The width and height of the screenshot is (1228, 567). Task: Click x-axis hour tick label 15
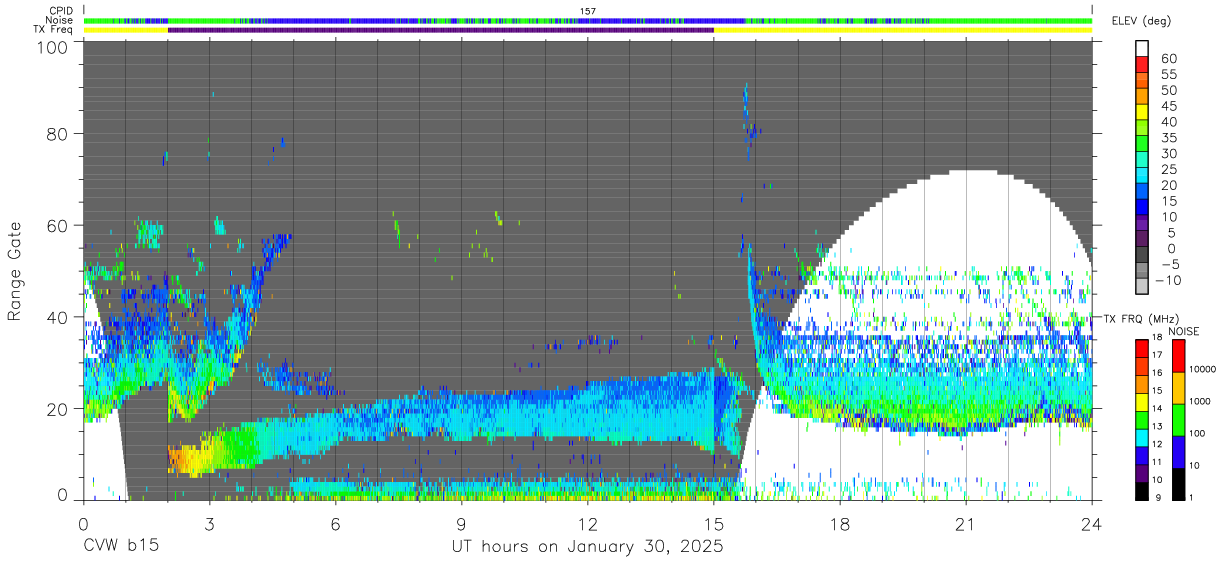pos(713,523)
